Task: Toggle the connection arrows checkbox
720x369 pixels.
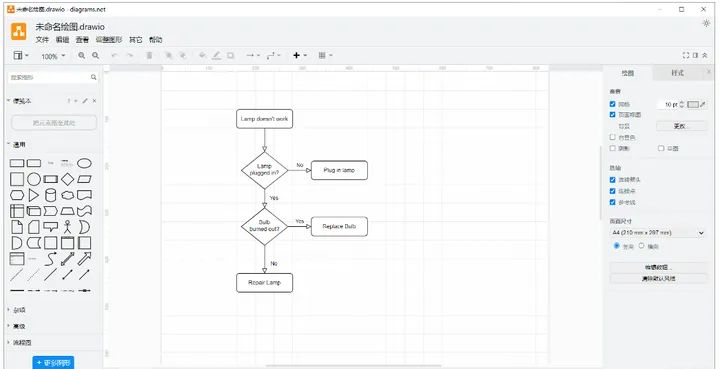Action: pyautogui.click(x=612, y=179)
